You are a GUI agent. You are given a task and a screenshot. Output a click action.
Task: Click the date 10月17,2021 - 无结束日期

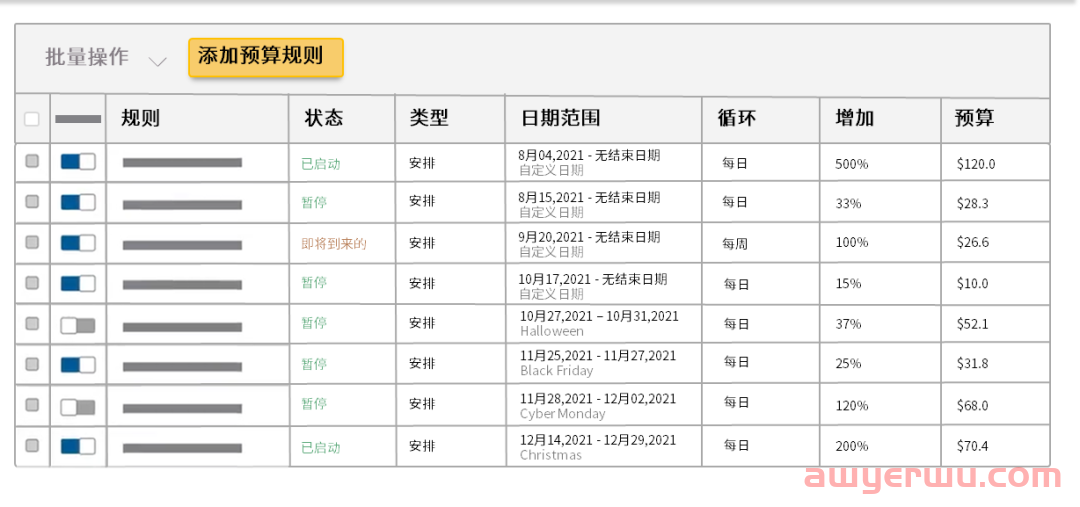click(592, 280)
